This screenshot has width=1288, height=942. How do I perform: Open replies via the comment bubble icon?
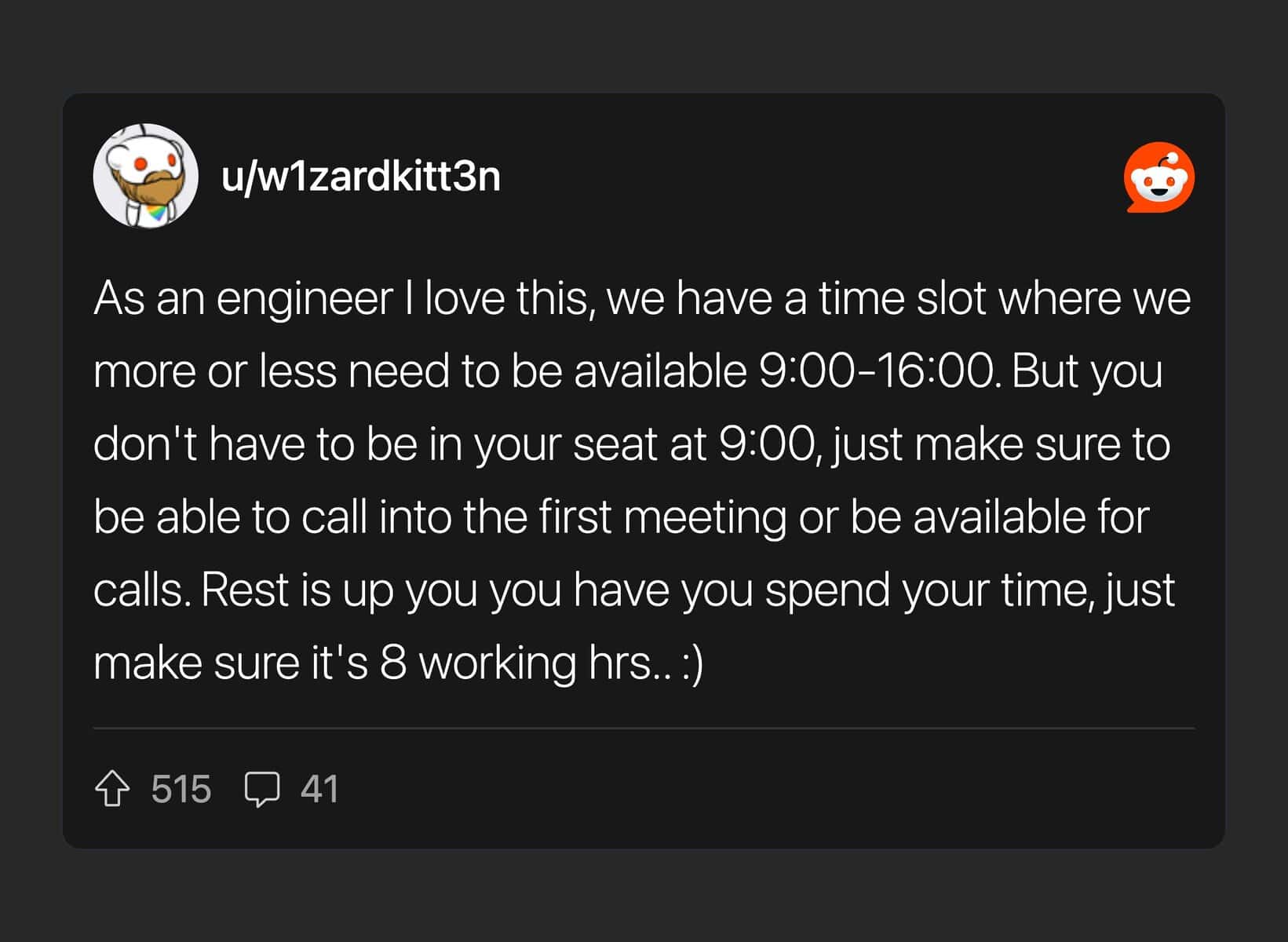261,789
